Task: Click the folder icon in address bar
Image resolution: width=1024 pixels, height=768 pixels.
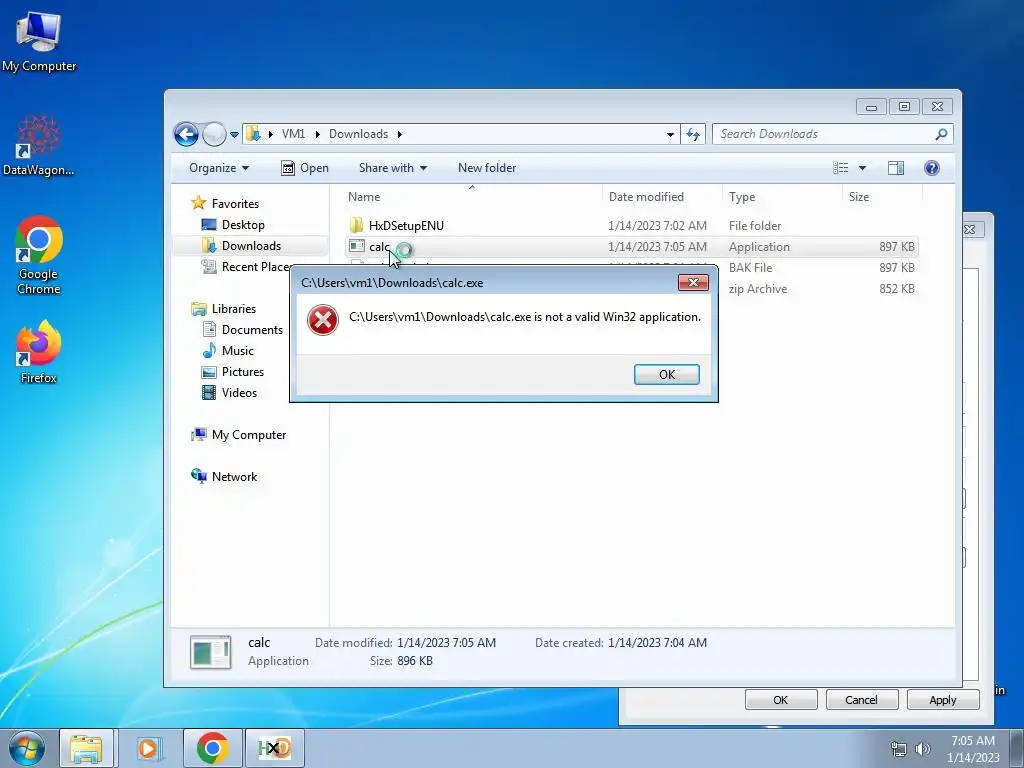Action: pyautogui.click(x=253, y=134)
